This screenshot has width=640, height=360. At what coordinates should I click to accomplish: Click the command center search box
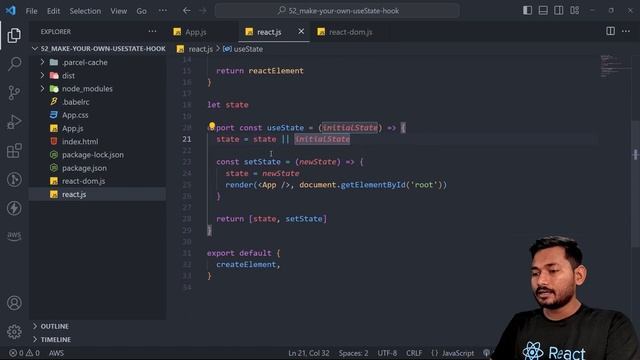coord(337,11)
